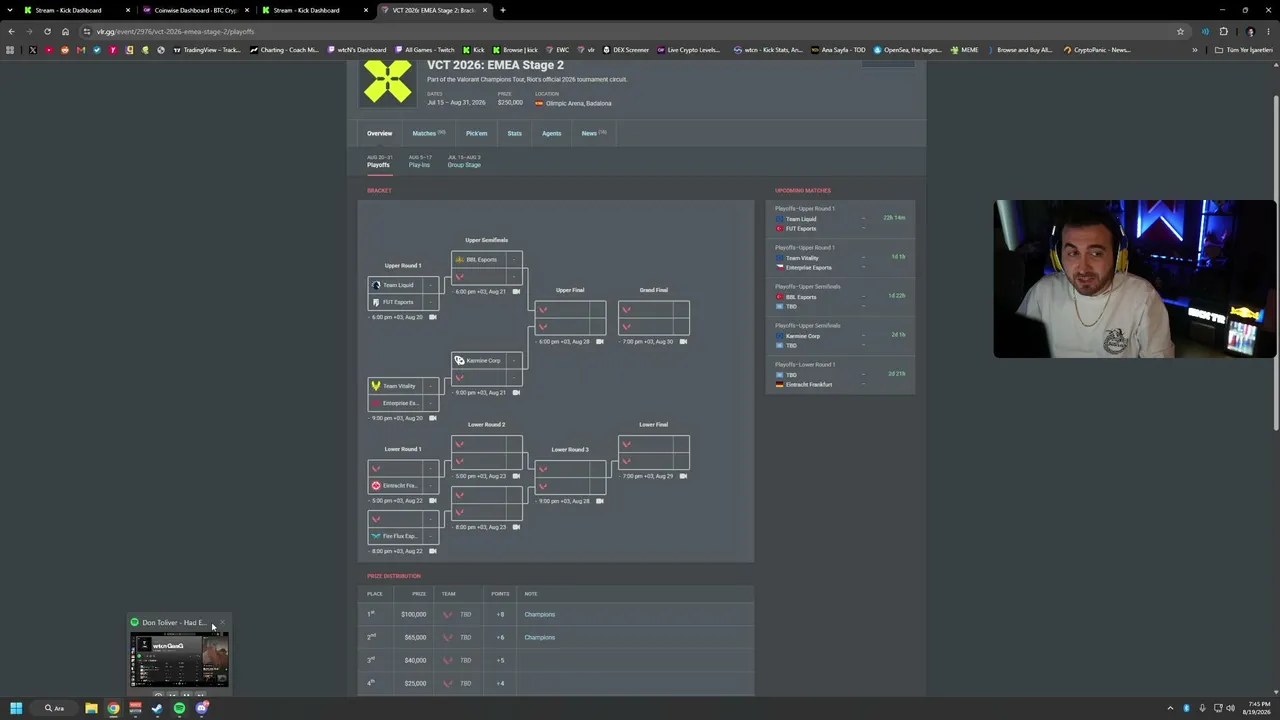
Task: Click BBL Esports in the Upper Semifinals bracket
Action: [x=487, y=260]
